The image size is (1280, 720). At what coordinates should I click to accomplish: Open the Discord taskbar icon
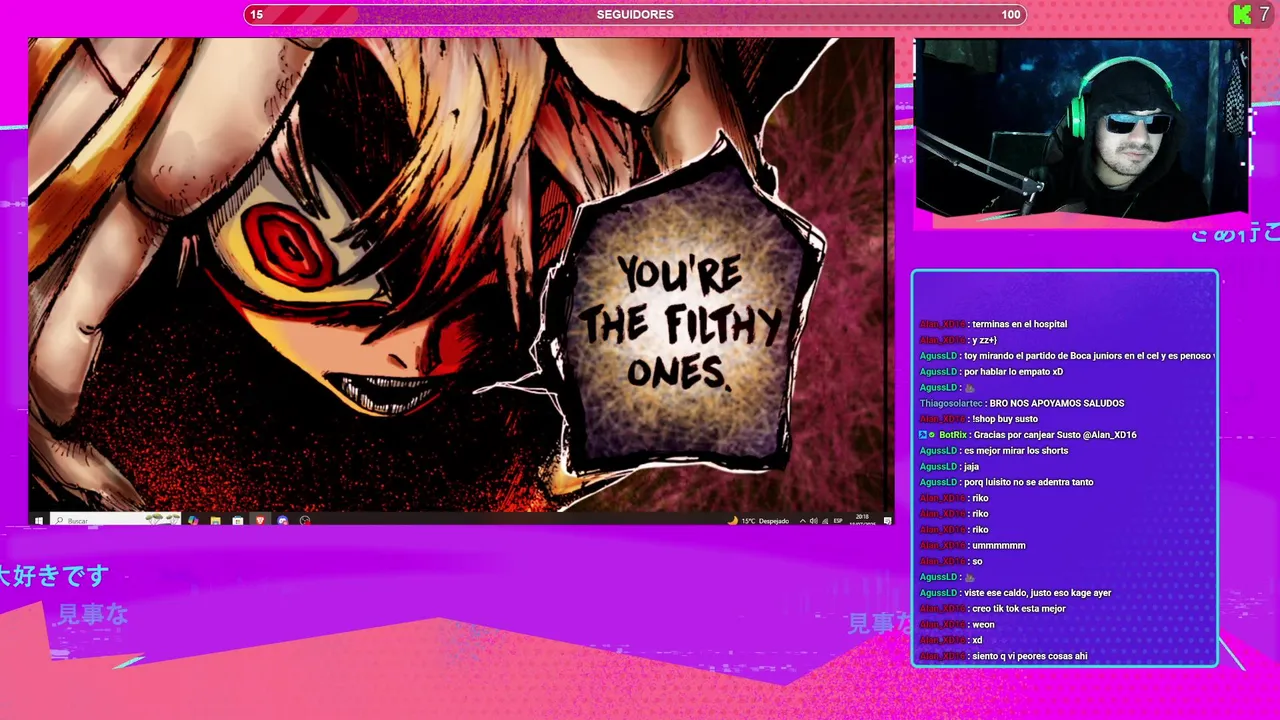(x=282, y=520)
